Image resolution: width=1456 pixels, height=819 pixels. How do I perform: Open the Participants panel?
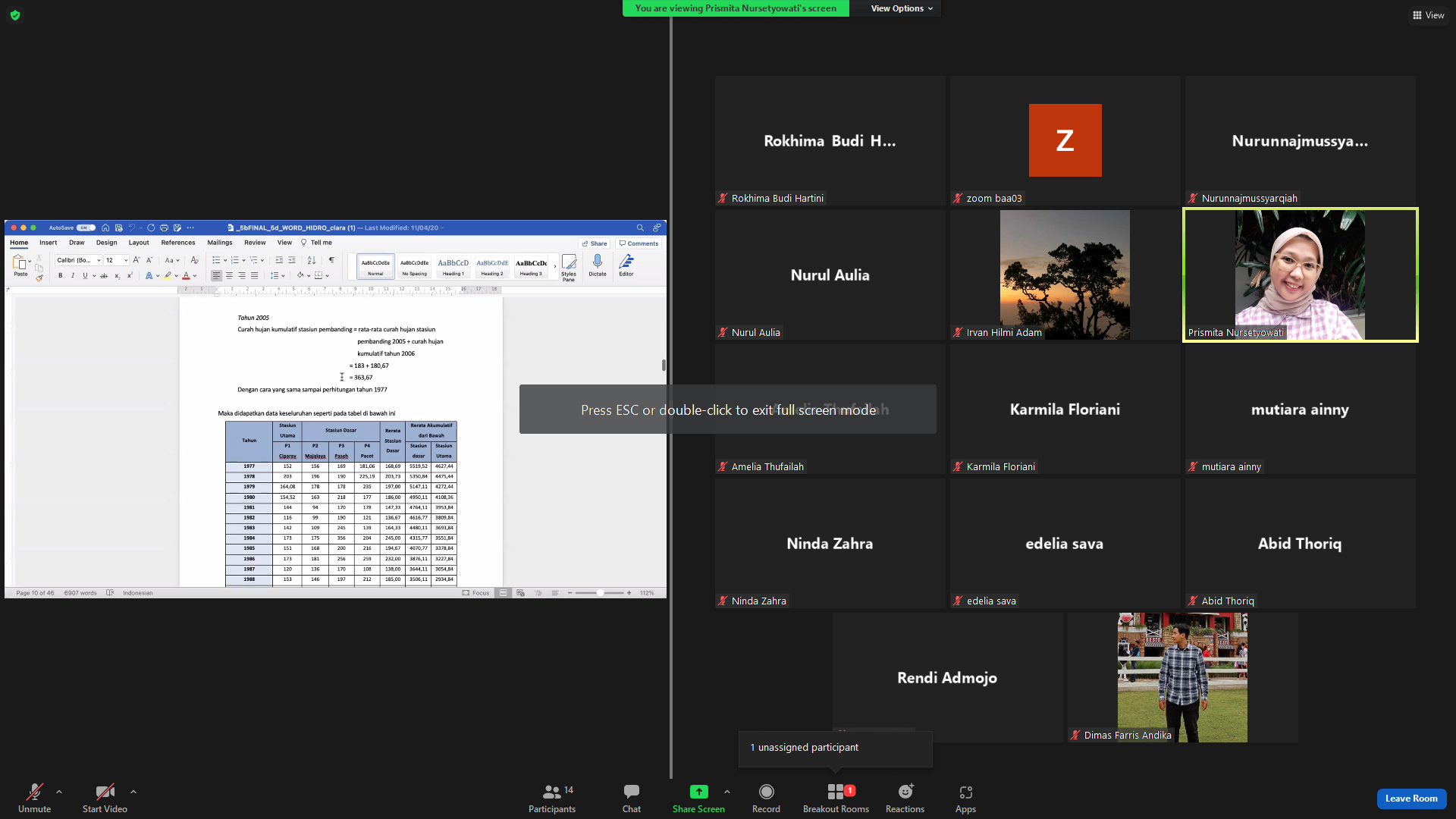(x=552, y=798)
